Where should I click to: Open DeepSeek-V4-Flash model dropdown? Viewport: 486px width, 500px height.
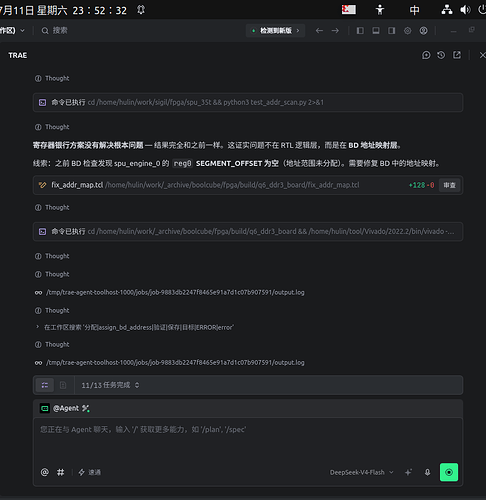[361, 472]
